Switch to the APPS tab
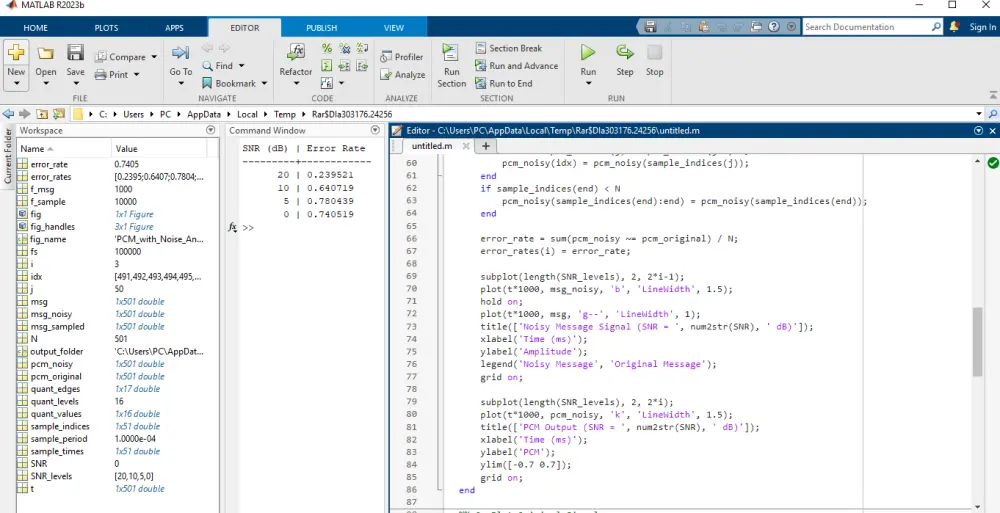The width and height of the screenshot is (1000, 513). (174, 28)
